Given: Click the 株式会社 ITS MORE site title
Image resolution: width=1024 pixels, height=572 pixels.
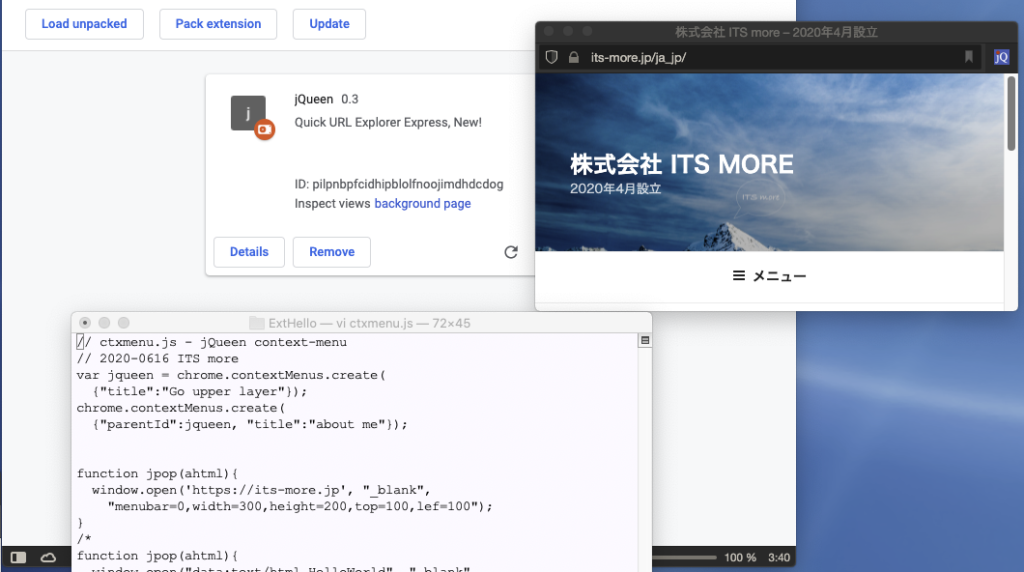Looking at the screenshot, I should tap(681, 164).
